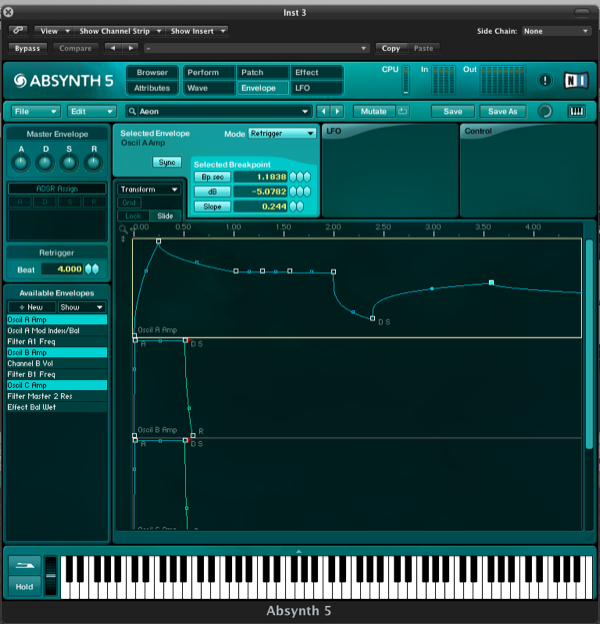Click the envelope view vertical scrollbar
600x624 pixels.
point(589,344)
